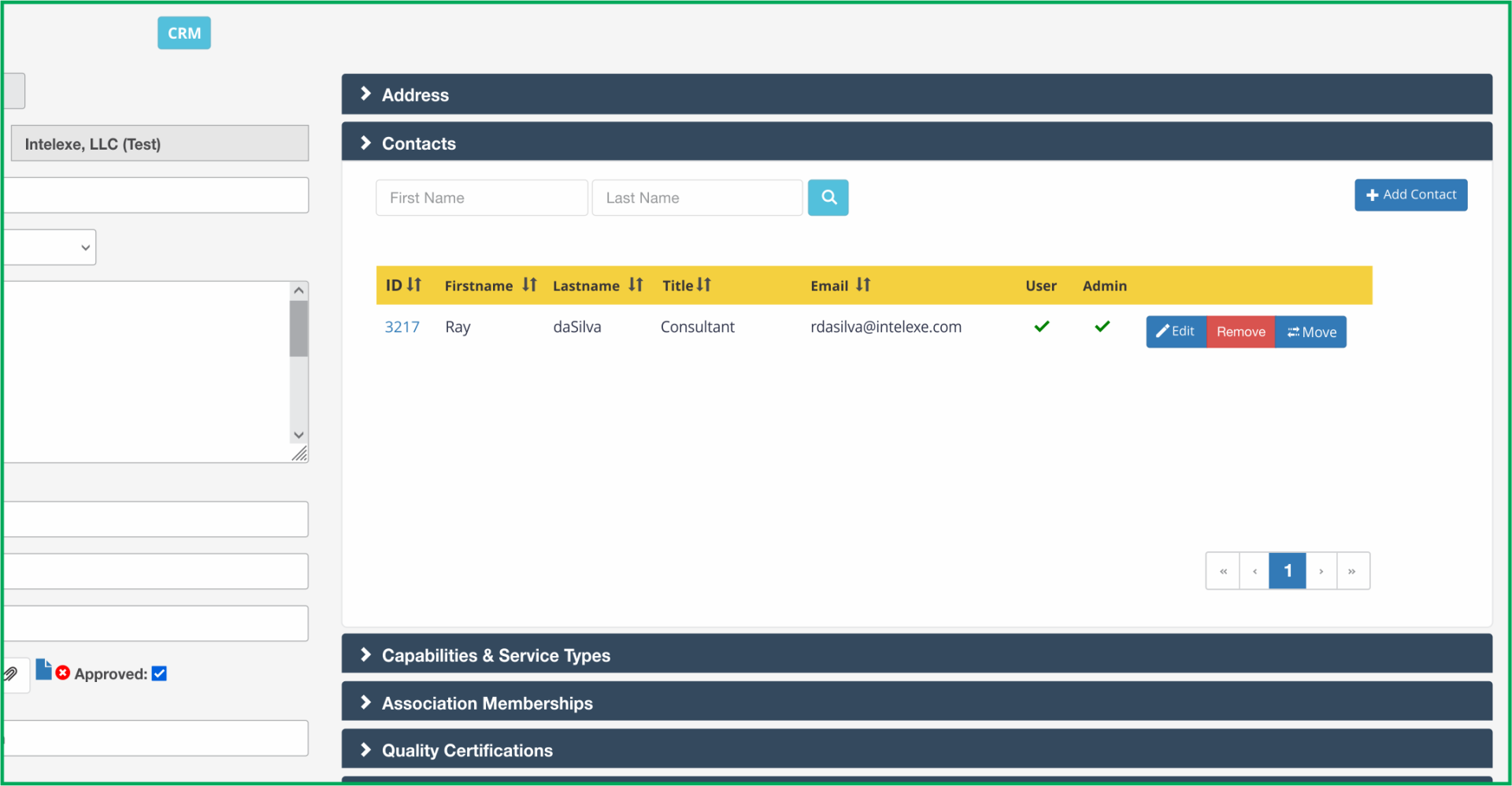Sort by Lastname using sort arrows
Image resolution: width=1512 pixels, height=786 pixels.
coord(636,284)
